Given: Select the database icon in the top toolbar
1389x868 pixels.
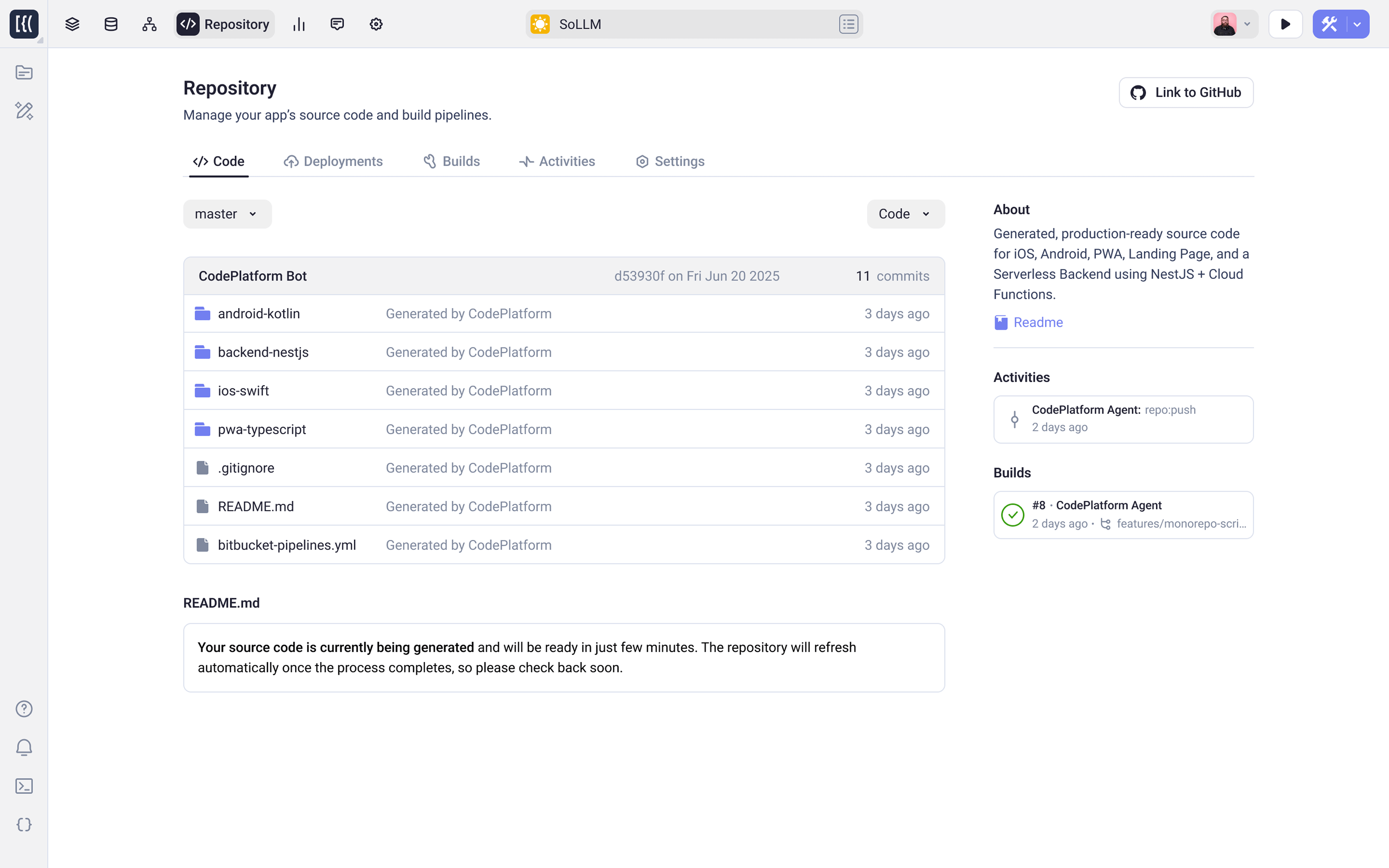Looking at the screenshot, I should click(110, 24).
